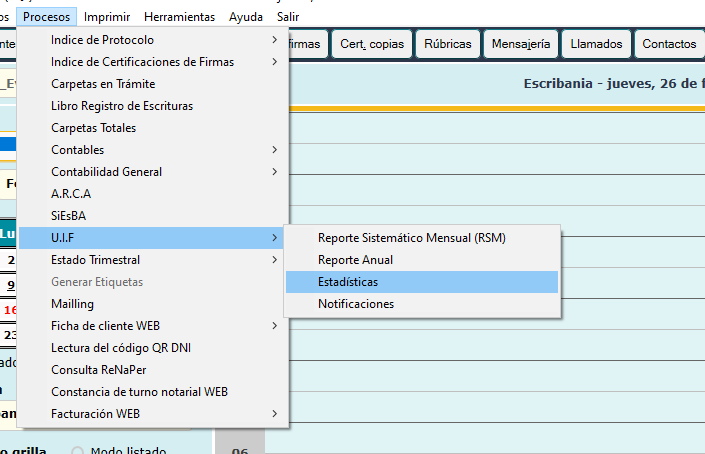The height and width of the screenshot is (454, 705).
Task: Open the Contactos toolbar button
Action: point(669,44)
